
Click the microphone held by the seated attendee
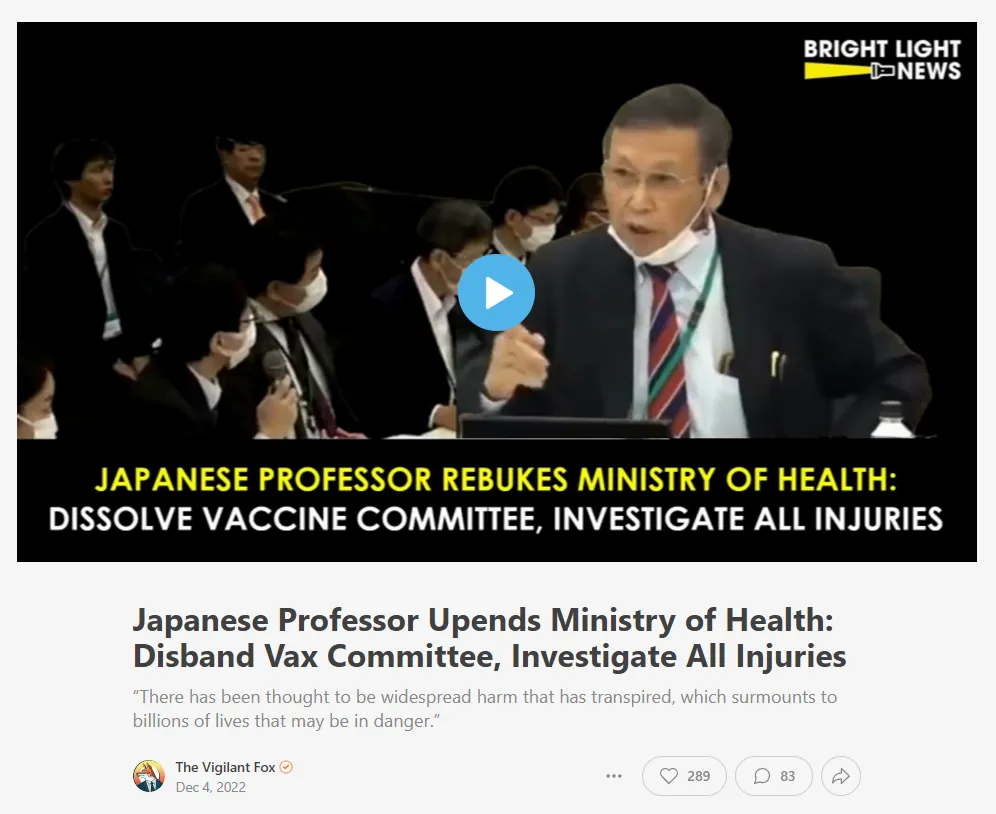point(276,367)
